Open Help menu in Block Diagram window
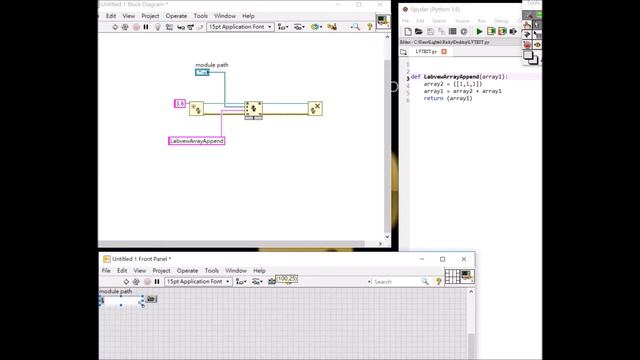The image size is (640, 360). 248,16
